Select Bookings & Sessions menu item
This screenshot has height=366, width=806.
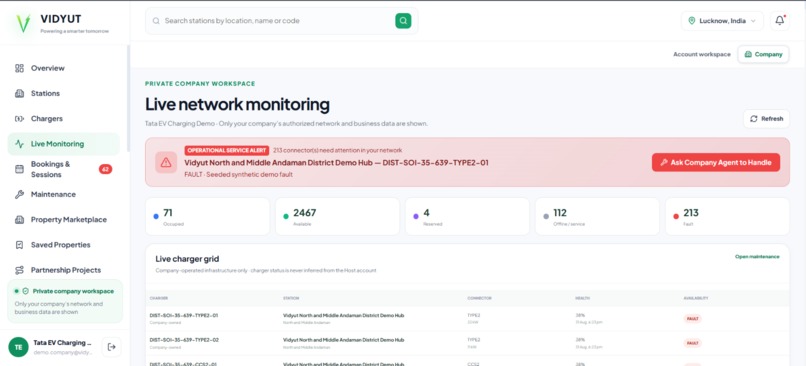click(x=64, y=169)
